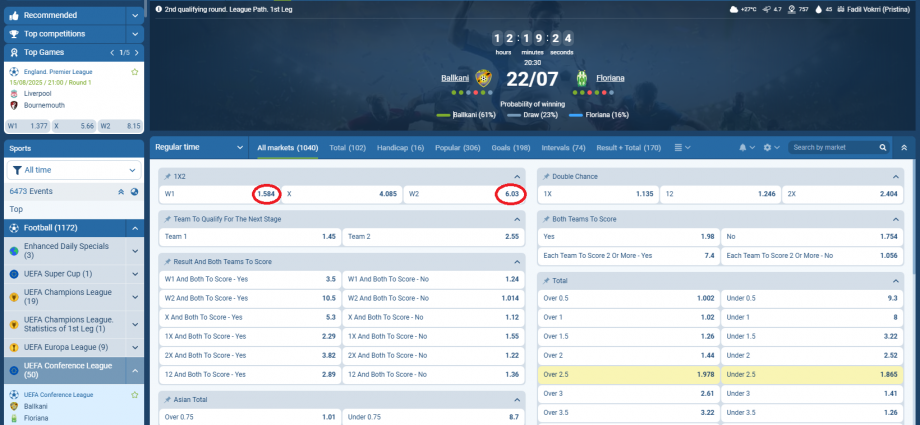Expand the Top competitions section
Image resolution: width=920 pixels, height=425 pixels.
point(136,34)
